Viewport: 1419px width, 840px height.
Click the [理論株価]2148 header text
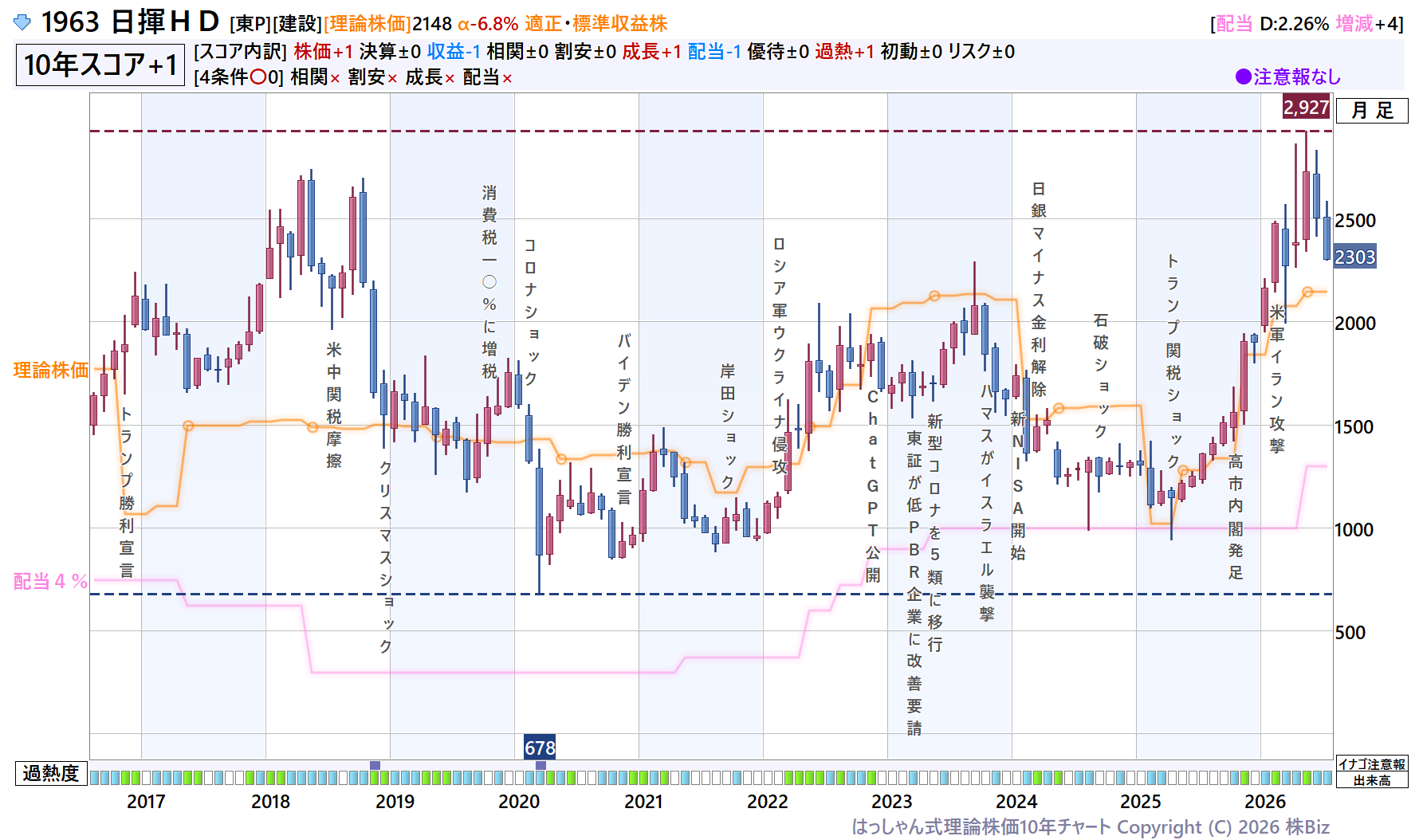coord(387,24)
